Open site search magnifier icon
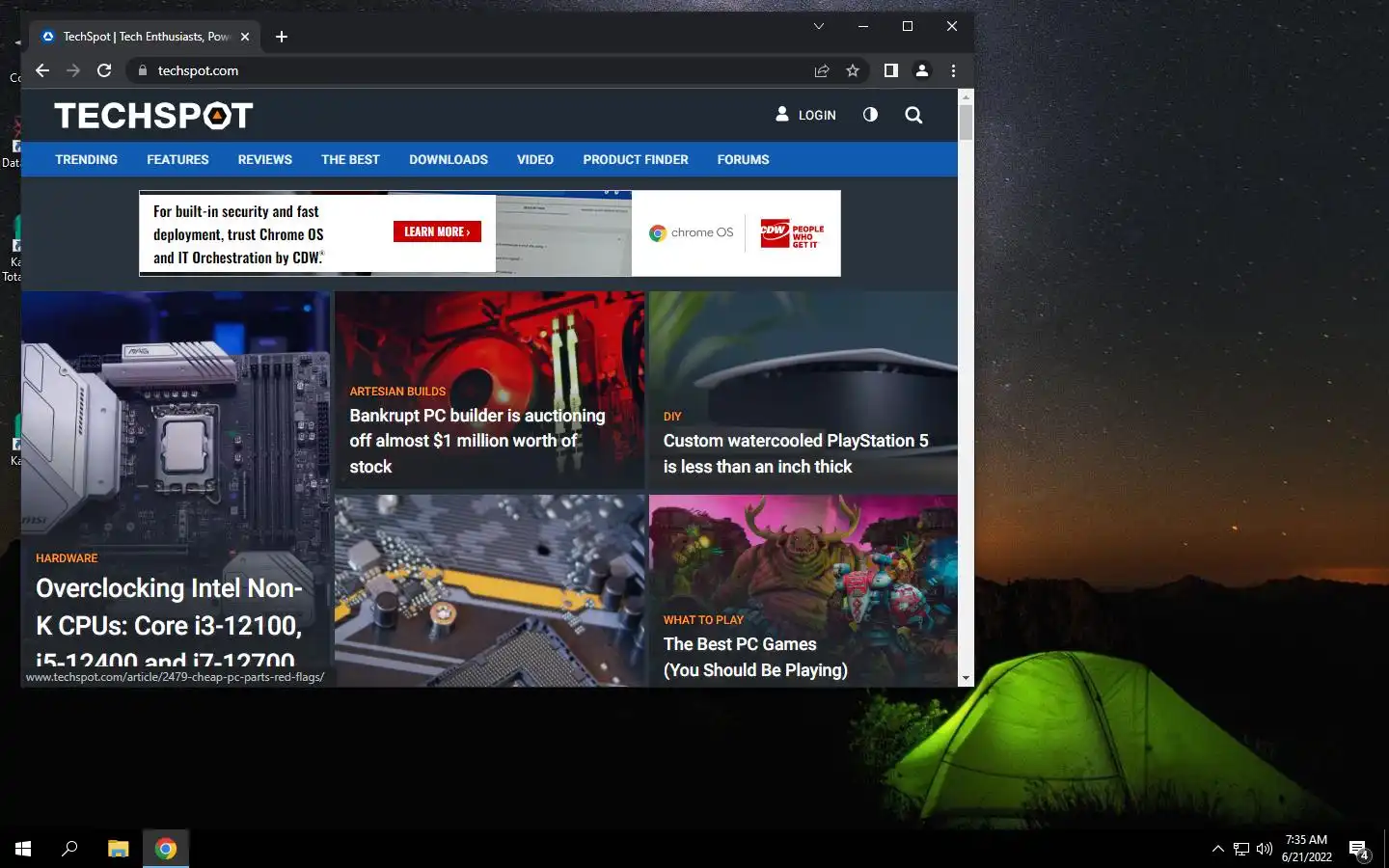 click(x=913, y=115)
